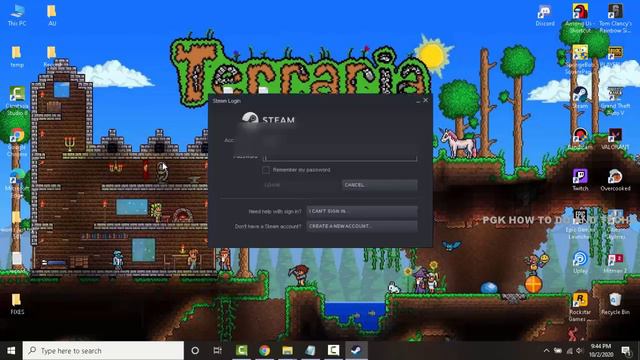640x360 pixels.
Task: Open the FIXES folder on desktop
Action: point(17,304)
